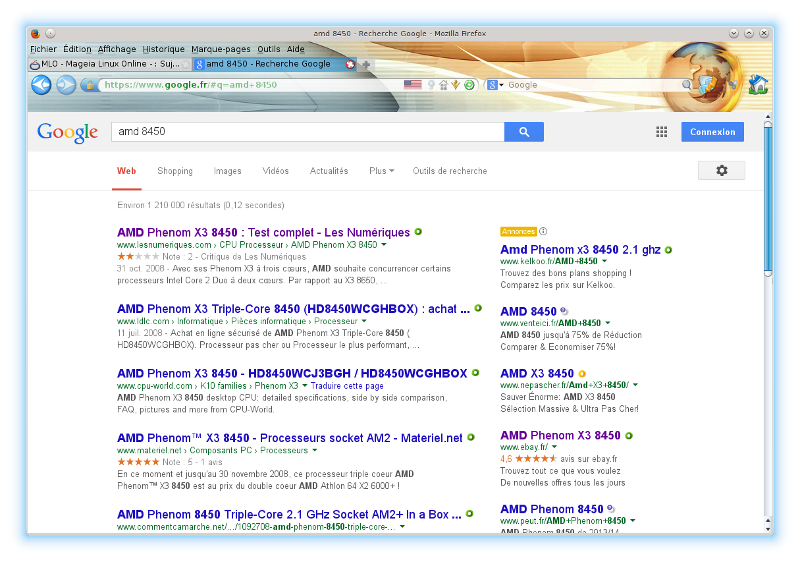800x562 pixels.
Task: Expand dropdown arrow after nepascher.fr ad URL
Action: click(x=635, y=385)
